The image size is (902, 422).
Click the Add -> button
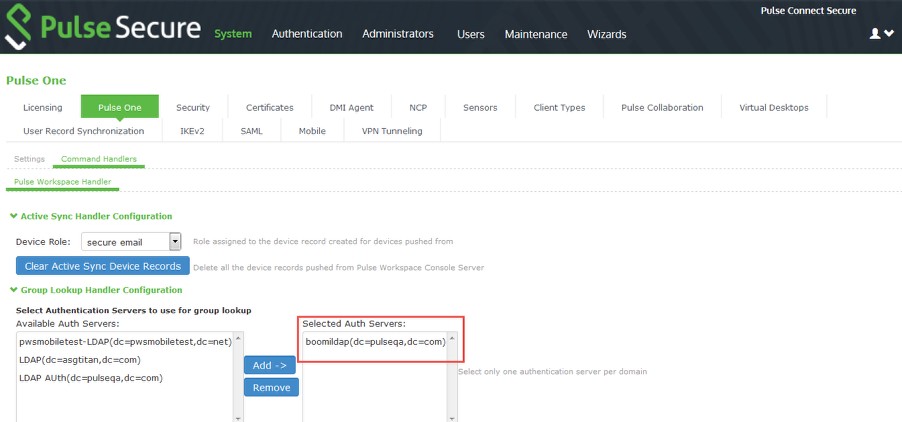tap(270, 365)
